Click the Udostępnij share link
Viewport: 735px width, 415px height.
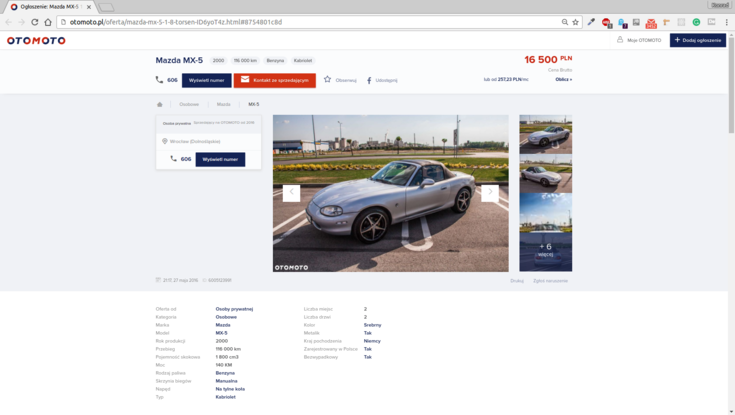point(386,80)
